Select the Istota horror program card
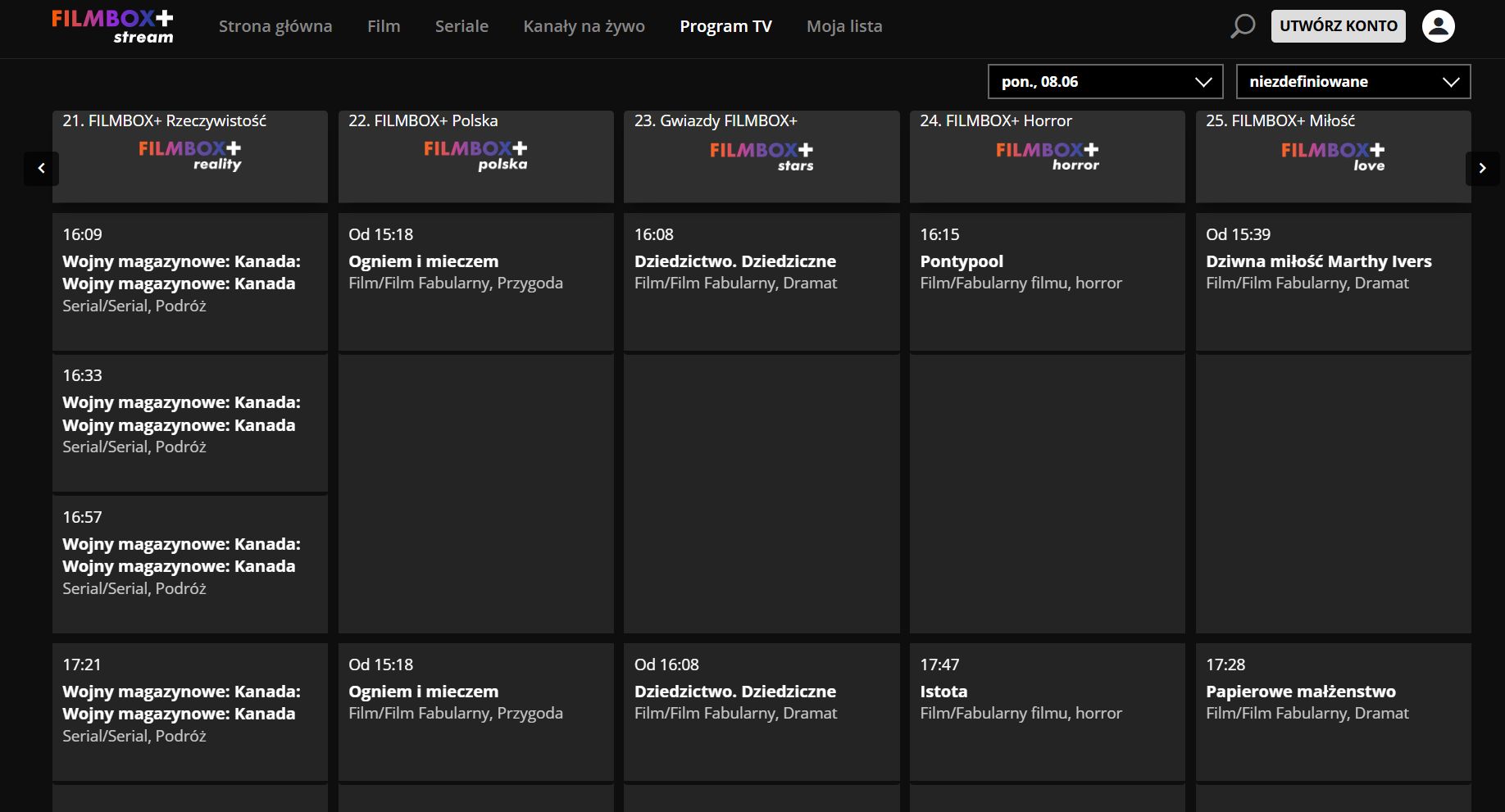Image resolution: width=1505 pixels, height=812 pixels. coord(1048,712)
